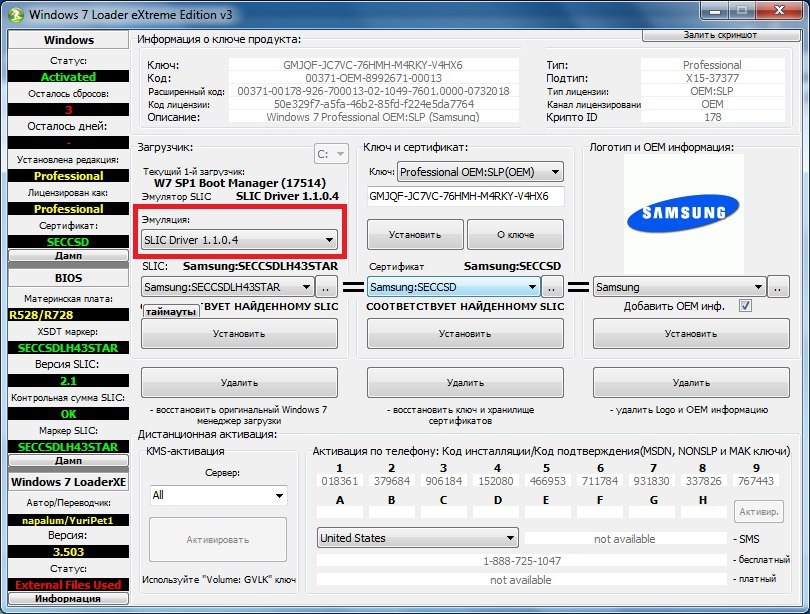Screen dimensions: 810x614
Task: Click 'Установить' in the Загрузчик section
Action: coord(239,334)
